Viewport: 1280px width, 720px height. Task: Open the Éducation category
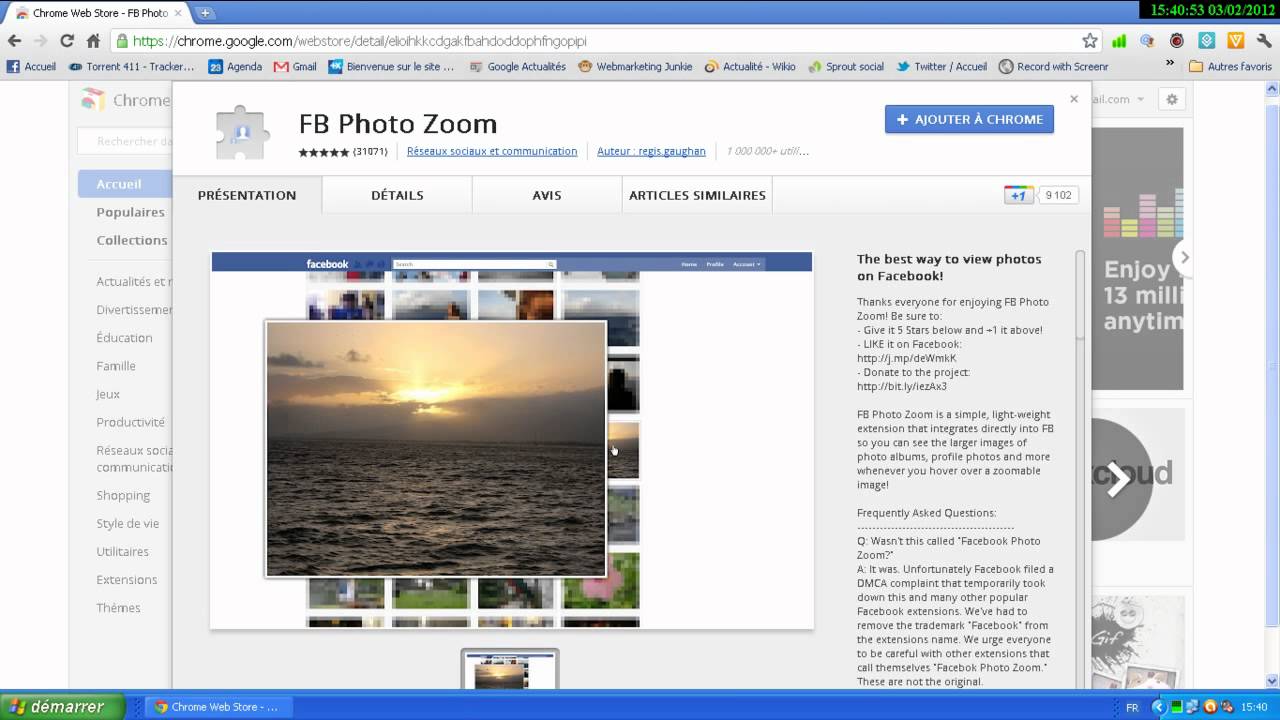pos(124,338)
